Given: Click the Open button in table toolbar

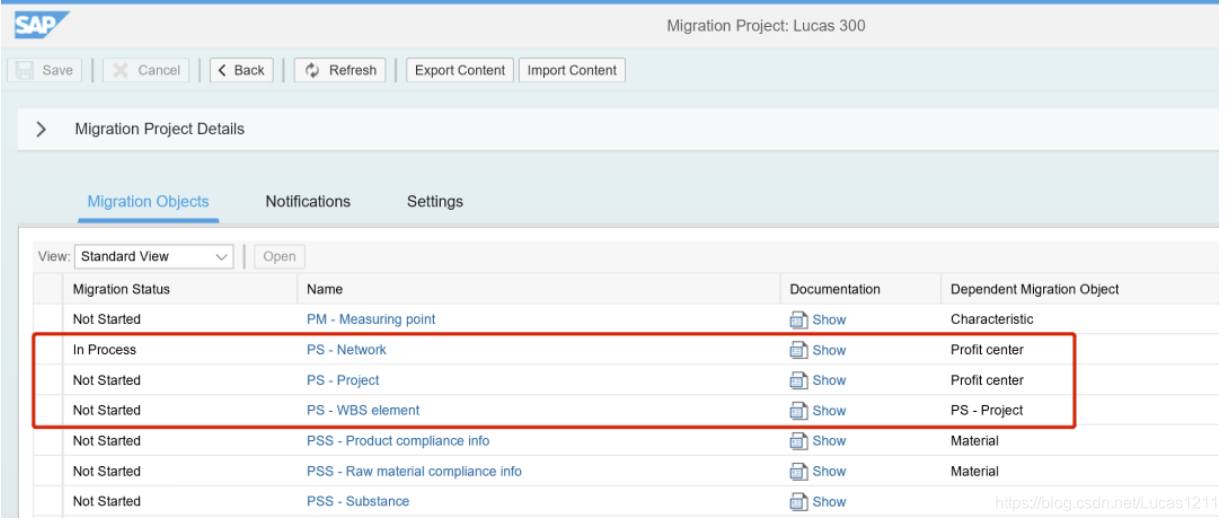Looking at the screenshot, I should point(279,256).
